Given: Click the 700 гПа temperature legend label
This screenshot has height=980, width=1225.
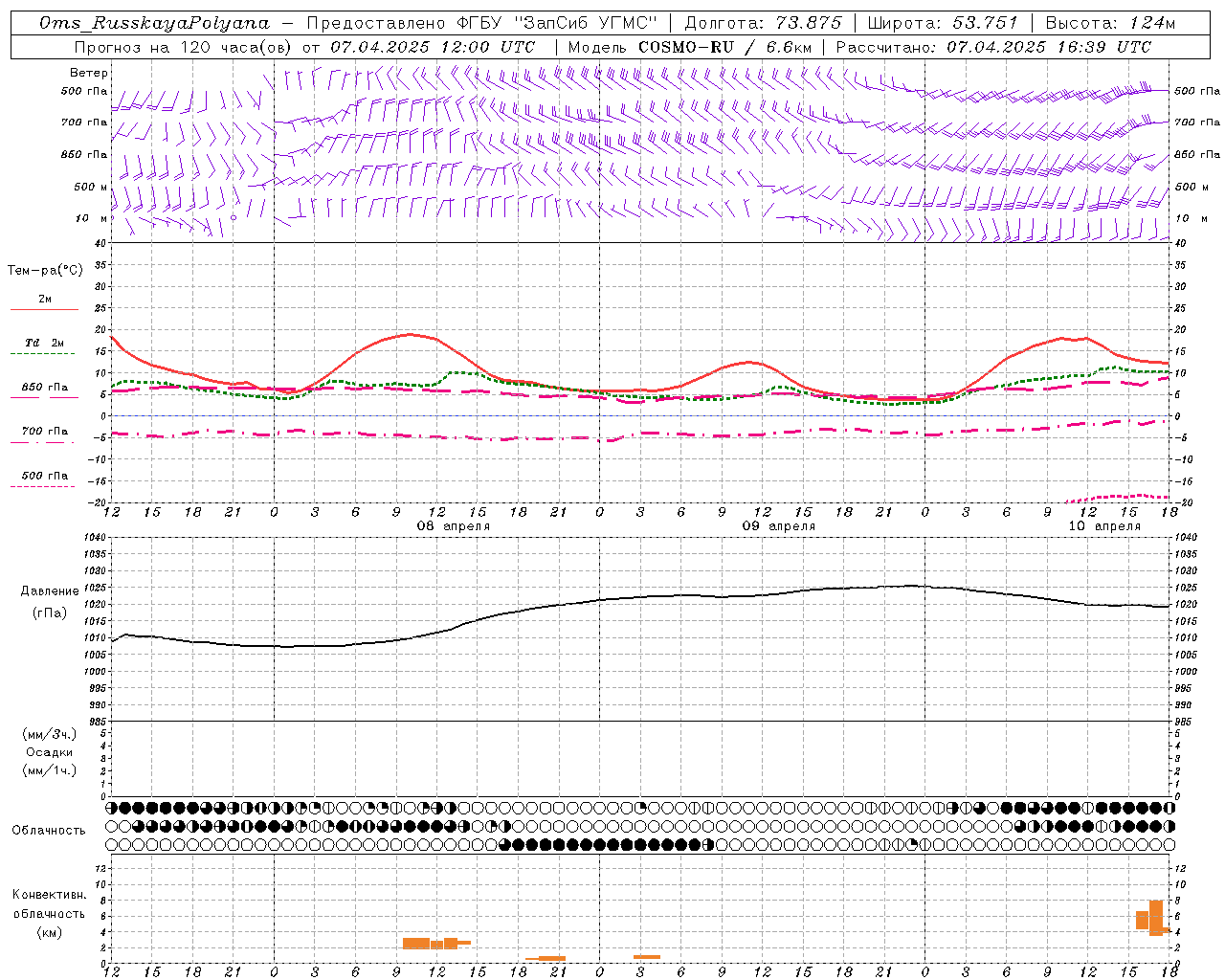Looking at the screenshot, I should pyautogui.click(x=45, y=432).
